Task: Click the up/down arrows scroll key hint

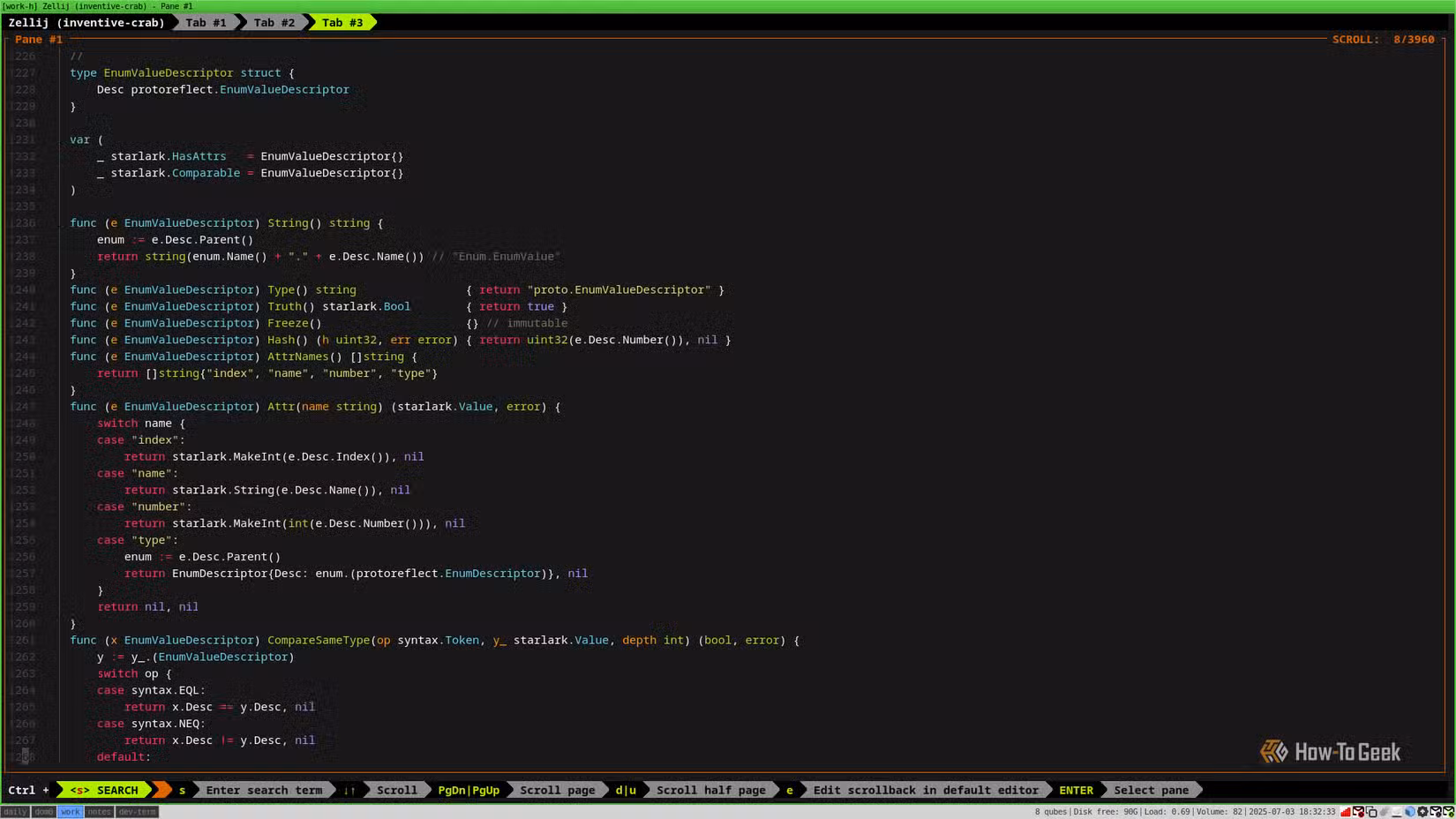Action: click(x=349, y=791)
